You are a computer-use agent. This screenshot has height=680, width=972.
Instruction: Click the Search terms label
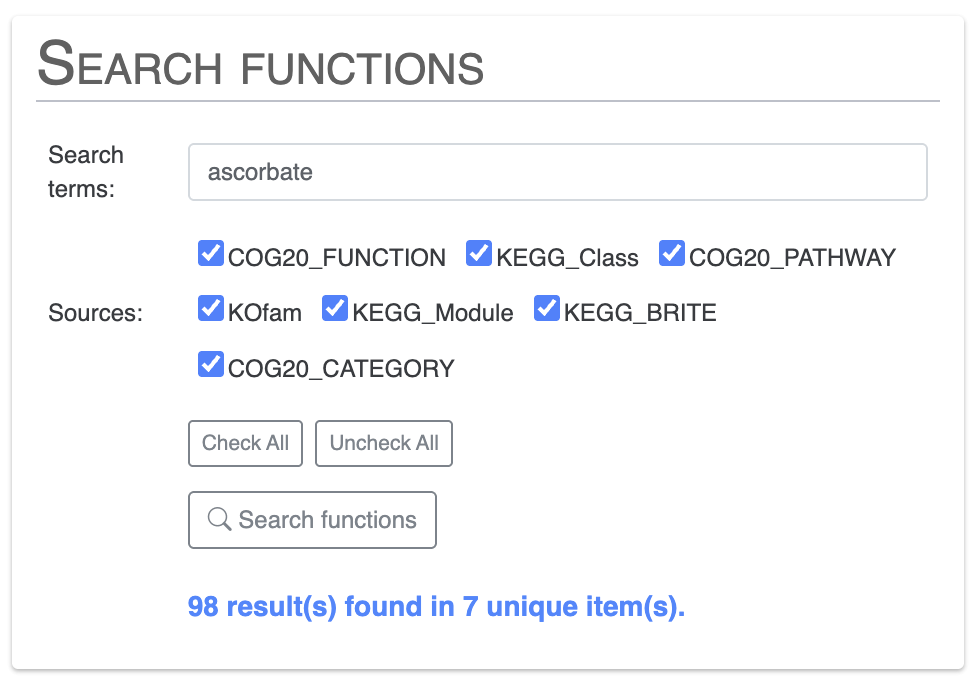click(86, 171)
